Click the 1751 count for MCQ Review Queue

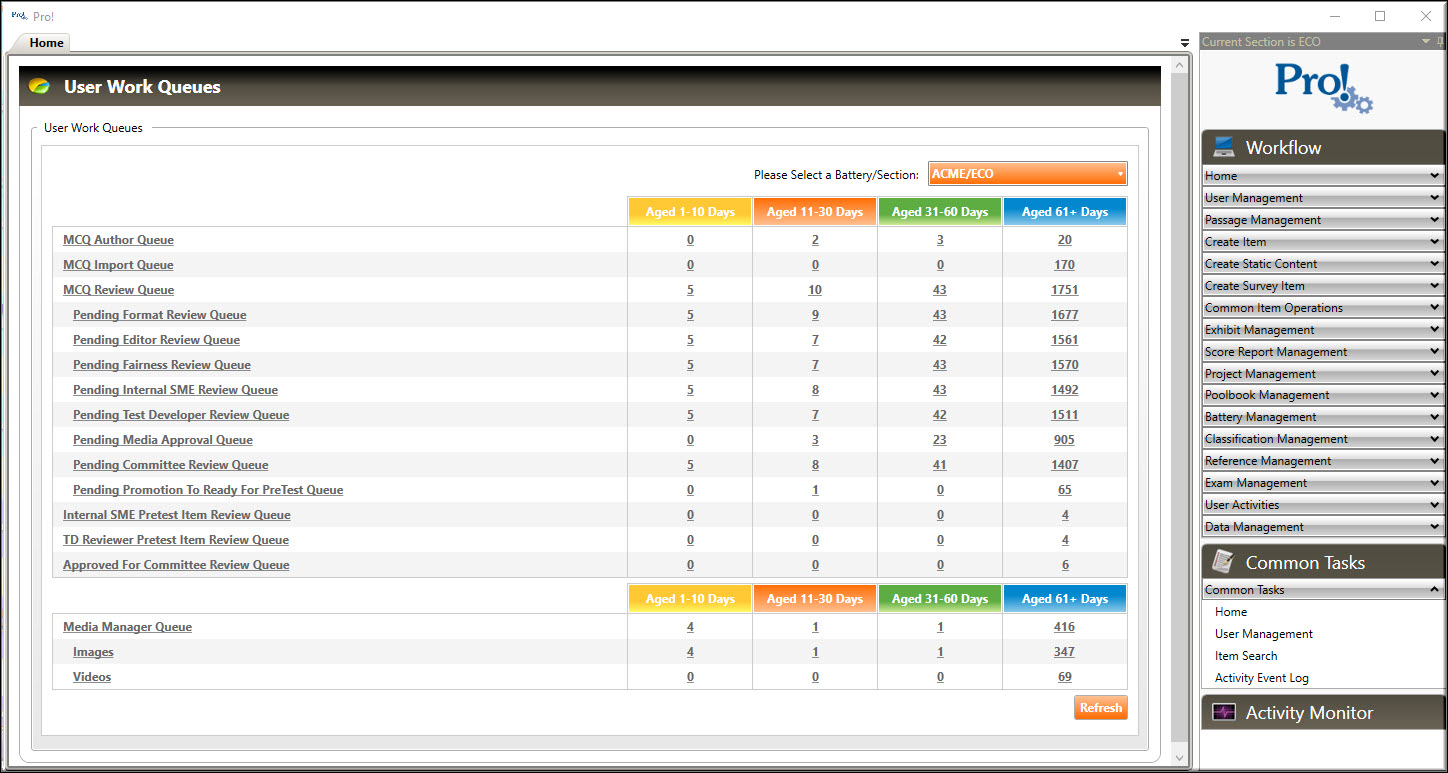click(1064, 290)
